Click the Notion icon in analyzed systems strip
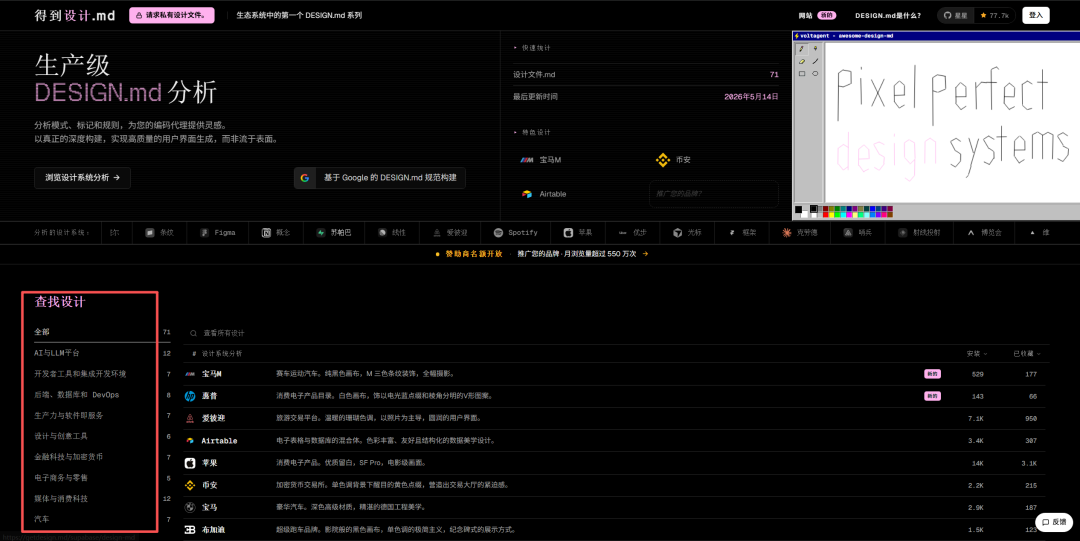The width and height of the screenshot is (1080, 541). point(266,233)
